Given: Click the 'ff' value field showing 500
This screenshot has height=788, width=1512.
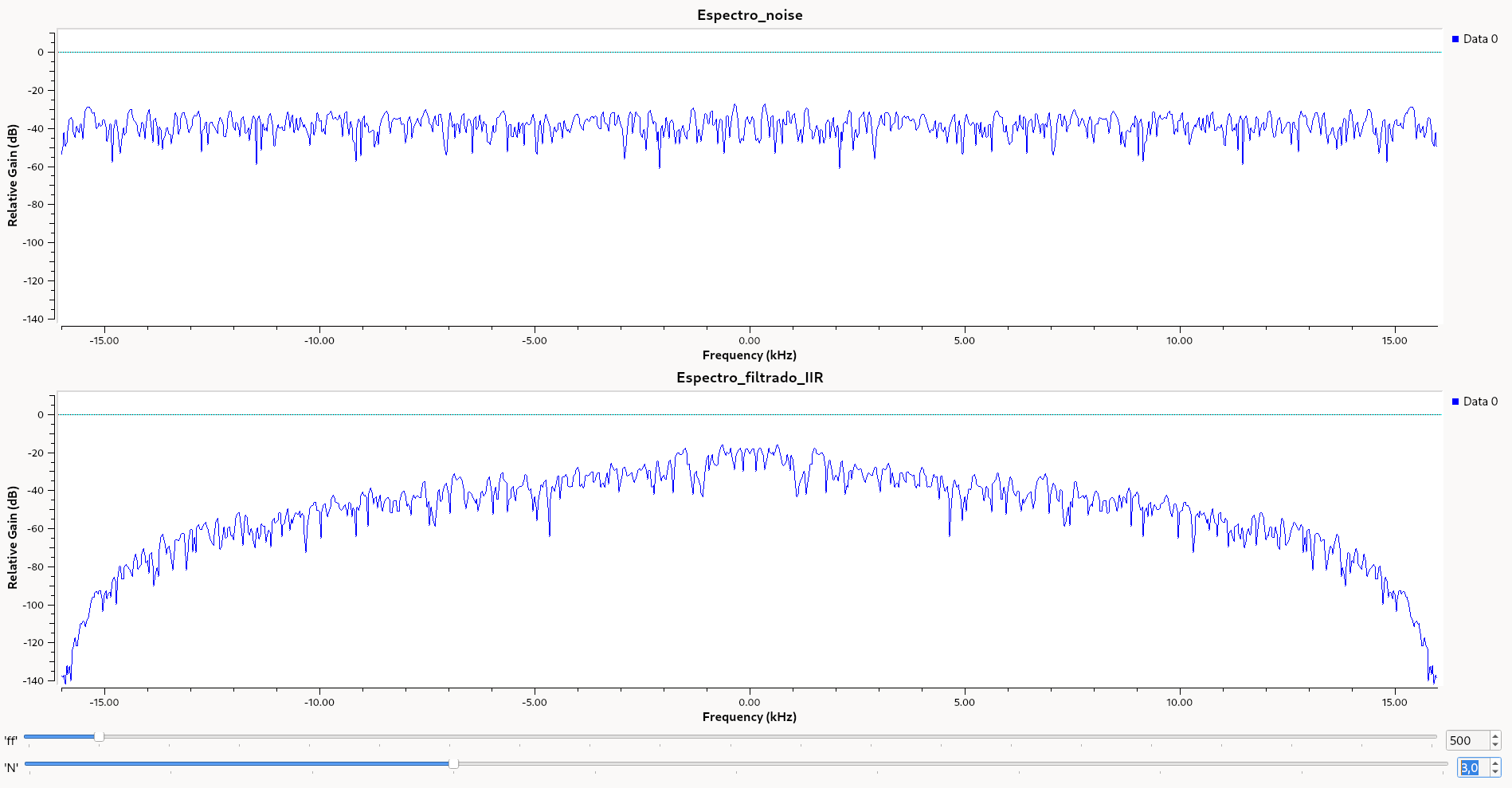Looking at the screenshot, I should pos(1467,740).
